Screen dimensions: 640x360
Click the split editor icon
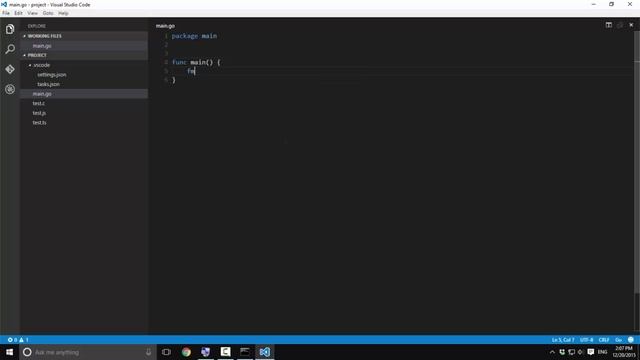coord(609,25)
